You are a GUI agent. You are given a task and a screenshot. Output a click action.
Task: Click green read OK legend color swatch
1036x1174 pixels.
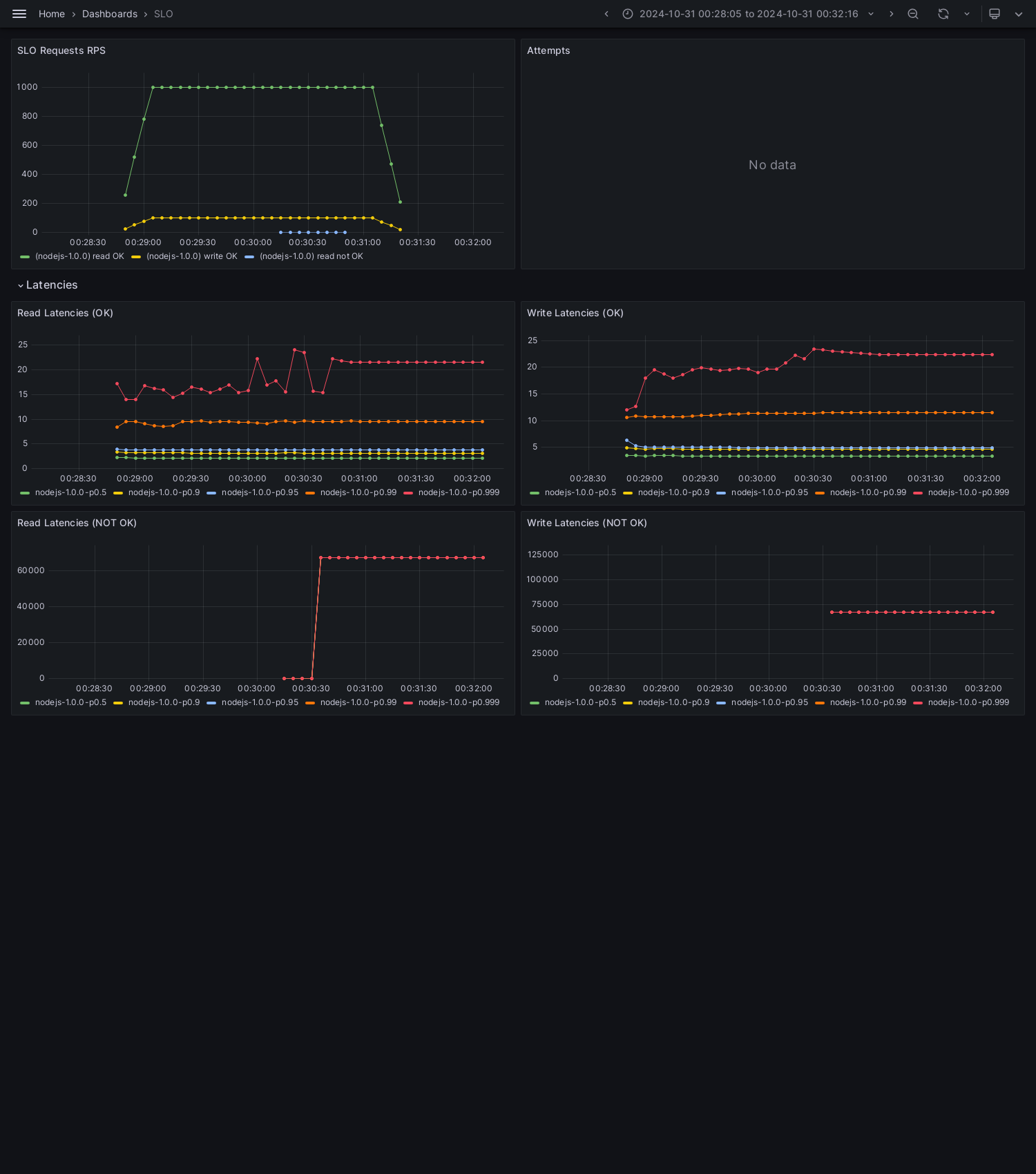26,257
